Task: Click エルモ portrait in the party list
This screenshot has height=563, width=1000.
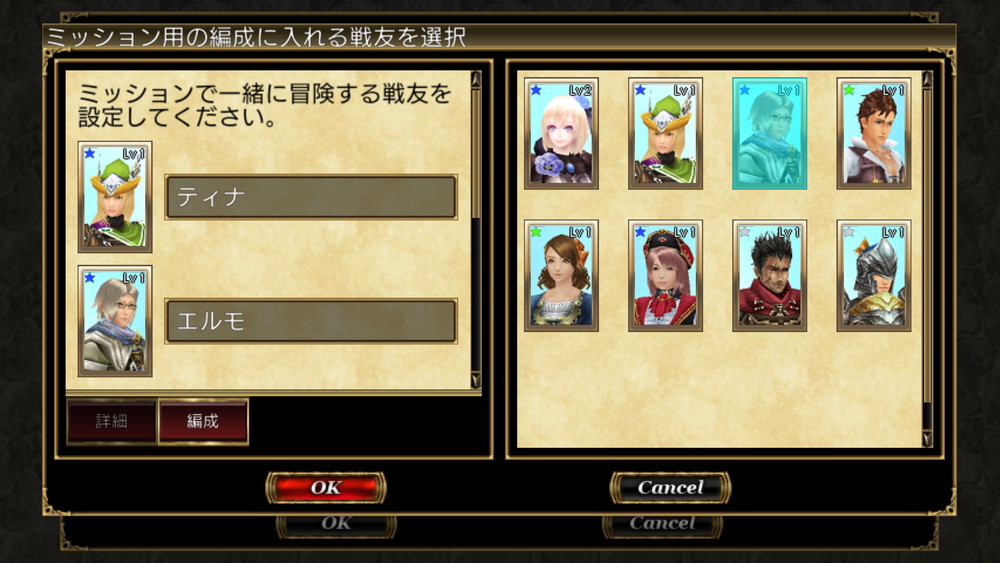Action: 115,321
